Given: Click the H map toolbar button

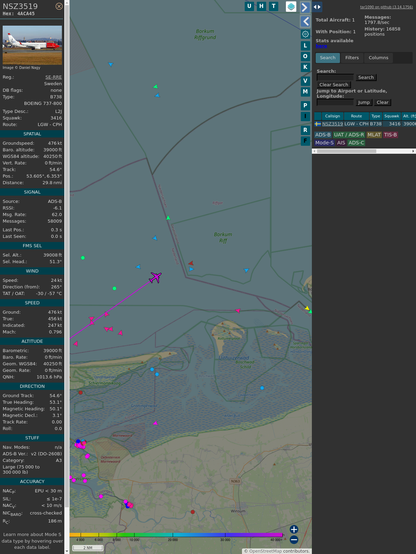Looking at the screenshot, I should [261, 6].
